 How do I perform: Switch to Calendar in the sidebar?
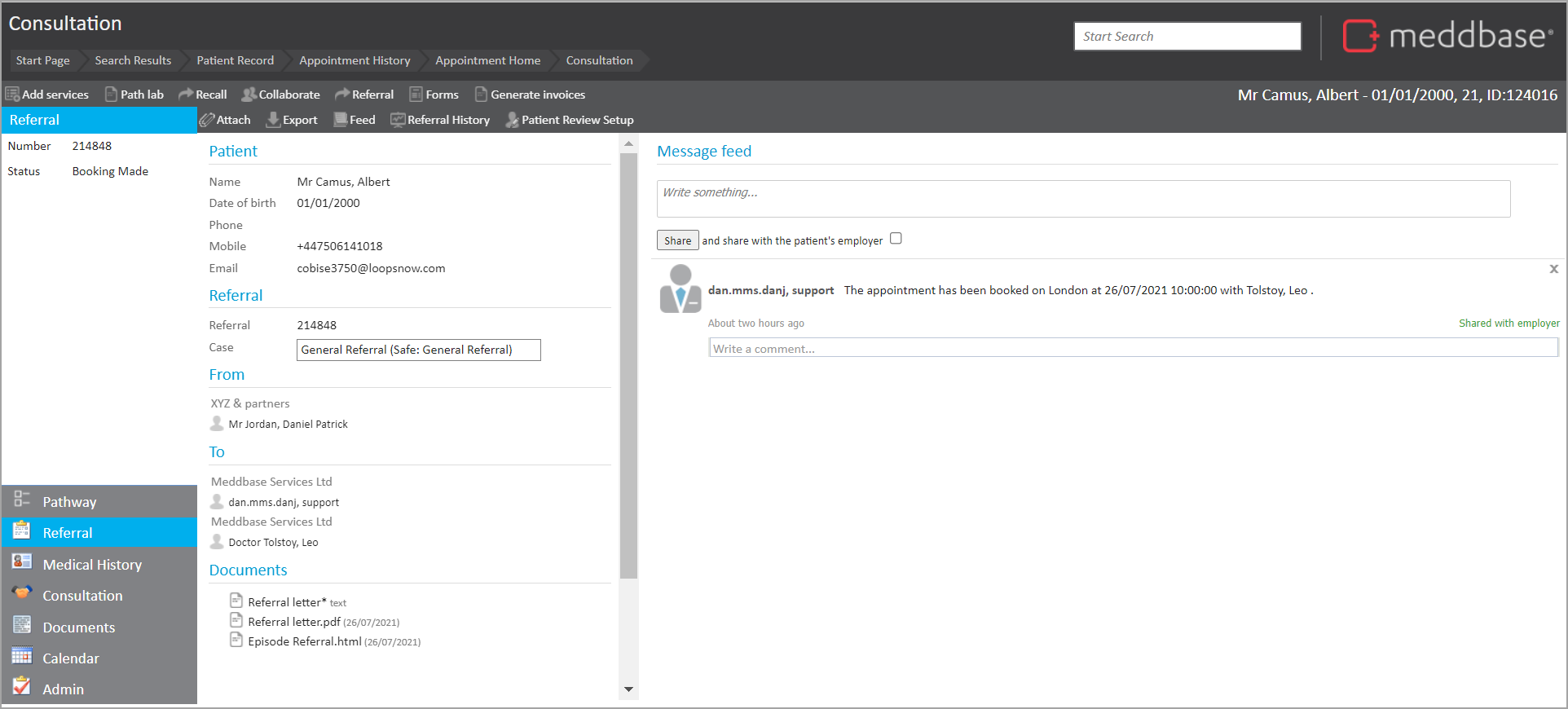[71, 658]
